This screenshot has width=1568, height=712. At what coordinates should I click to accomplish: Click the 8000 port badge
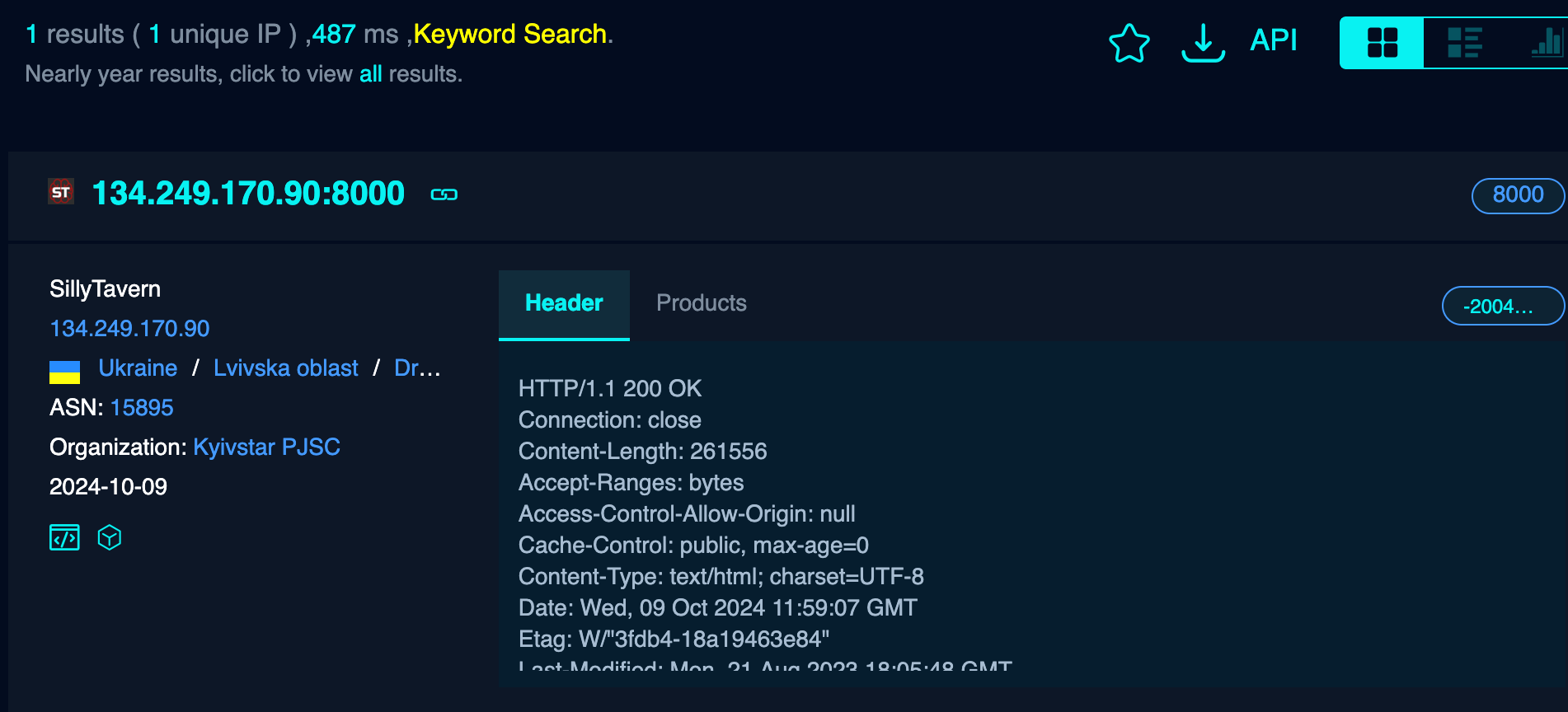(1518, 195)
